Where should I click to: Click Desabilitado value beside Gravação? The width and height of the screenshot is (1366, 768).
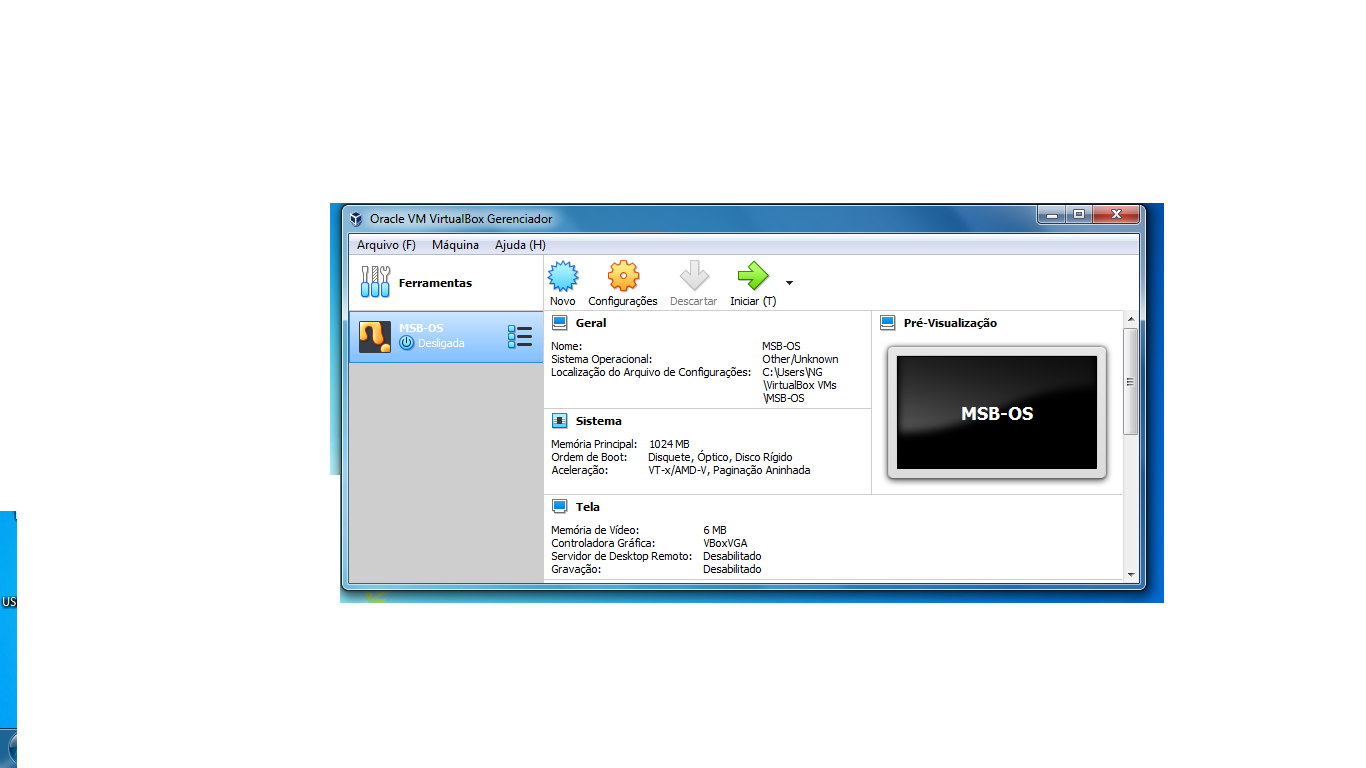(732, 569)
